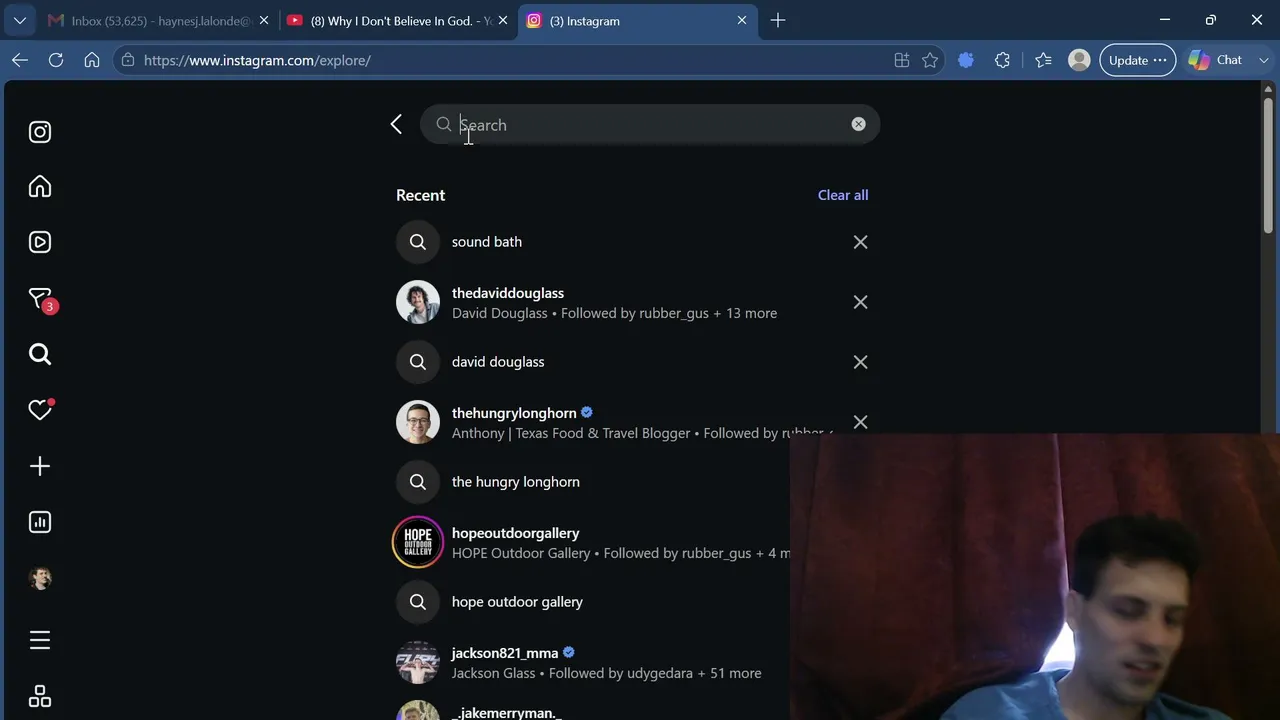Open the browser profile account icon
This screenshot has height=720, width=1280.
(x=1079, y=60)
